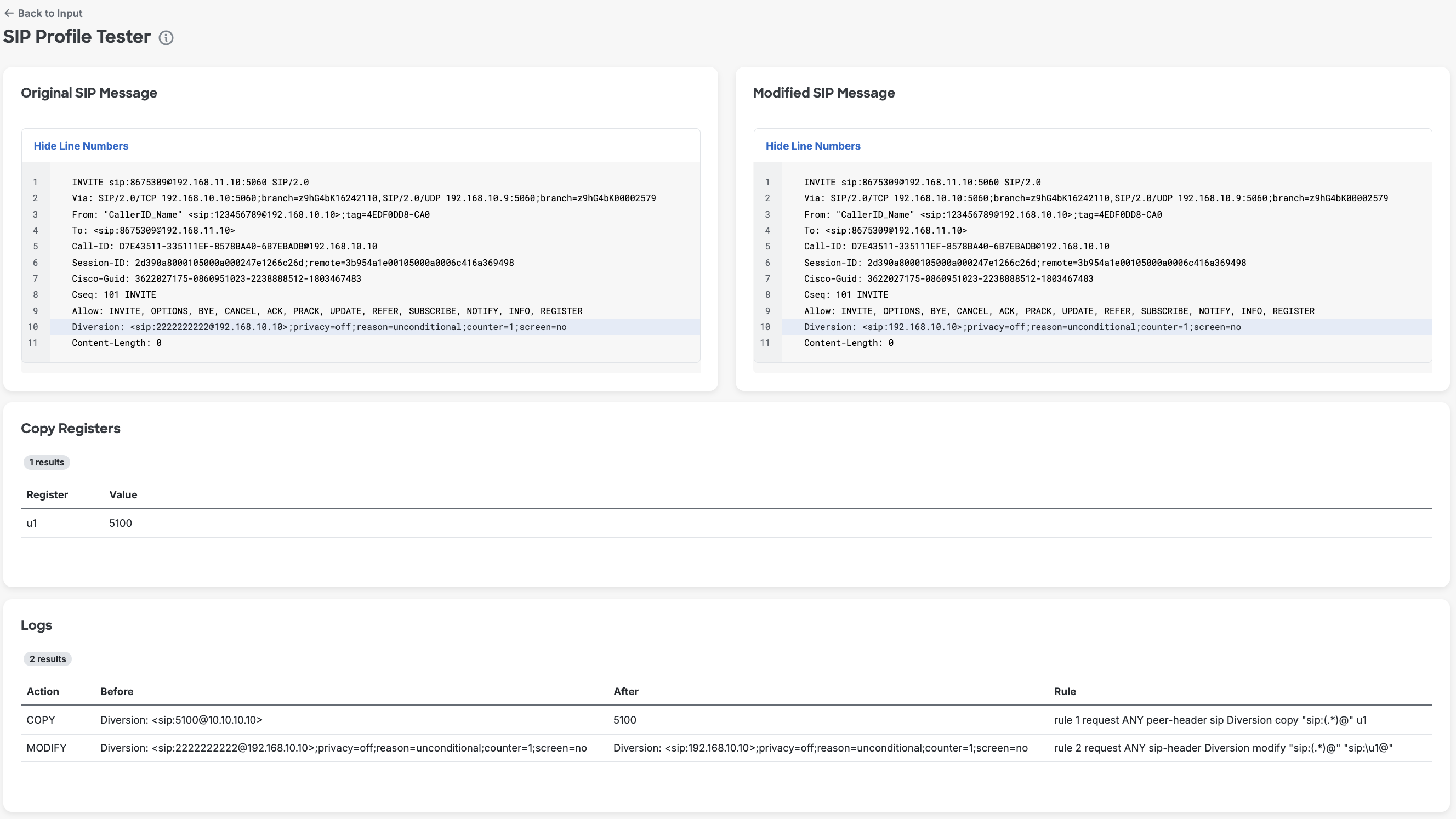Click the modified Content-Length: 0 line

(x=849, y=343)
